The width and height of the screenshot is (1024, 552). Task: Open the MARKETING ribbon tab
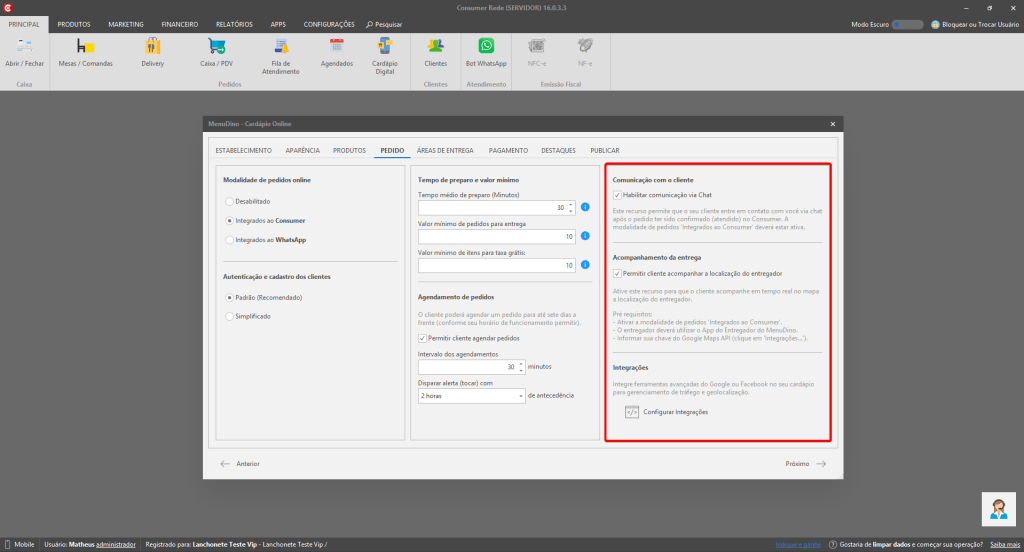tap(126, 24)
